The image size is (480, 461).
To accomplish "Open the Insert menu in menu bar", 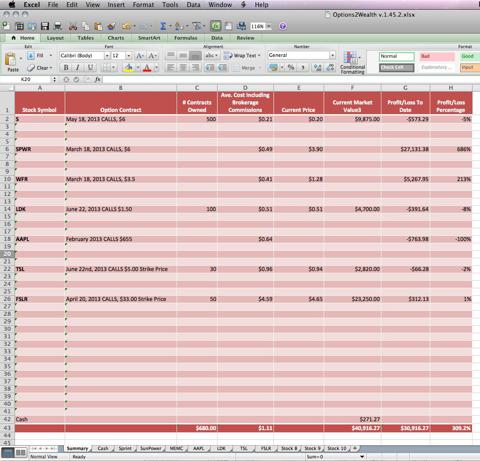I will tap(116, 5).
